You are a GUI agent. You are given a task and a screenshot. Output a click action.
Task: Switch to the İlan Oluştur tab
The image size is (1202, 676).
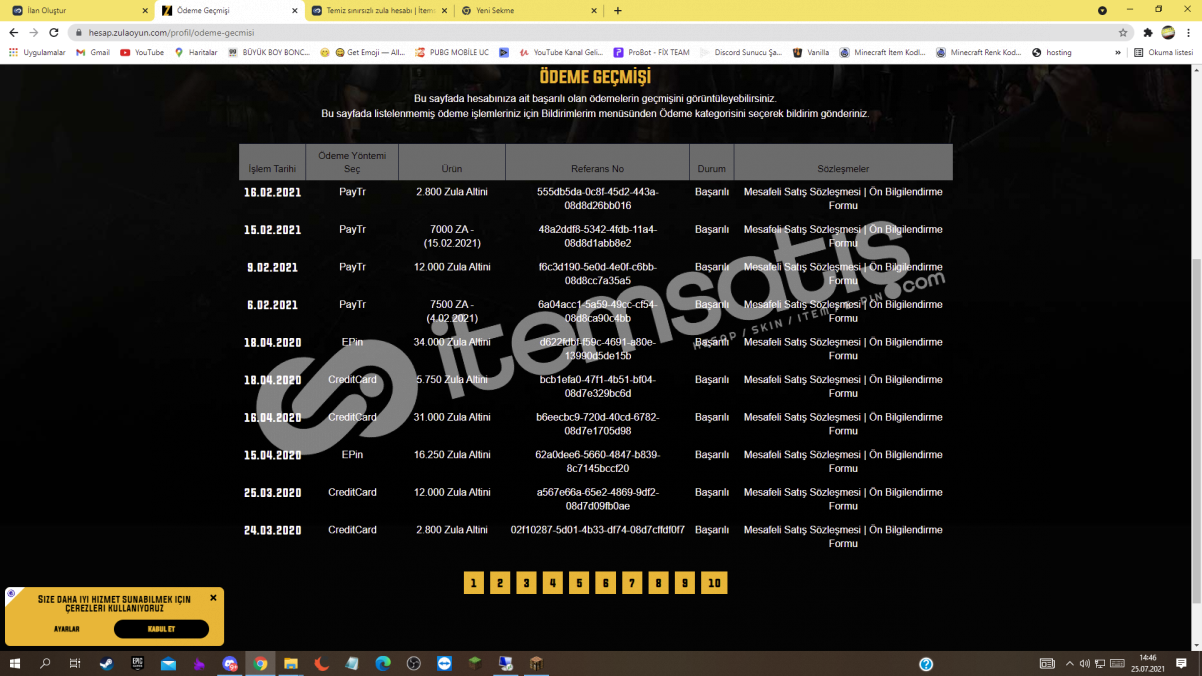tap(77, 11)
